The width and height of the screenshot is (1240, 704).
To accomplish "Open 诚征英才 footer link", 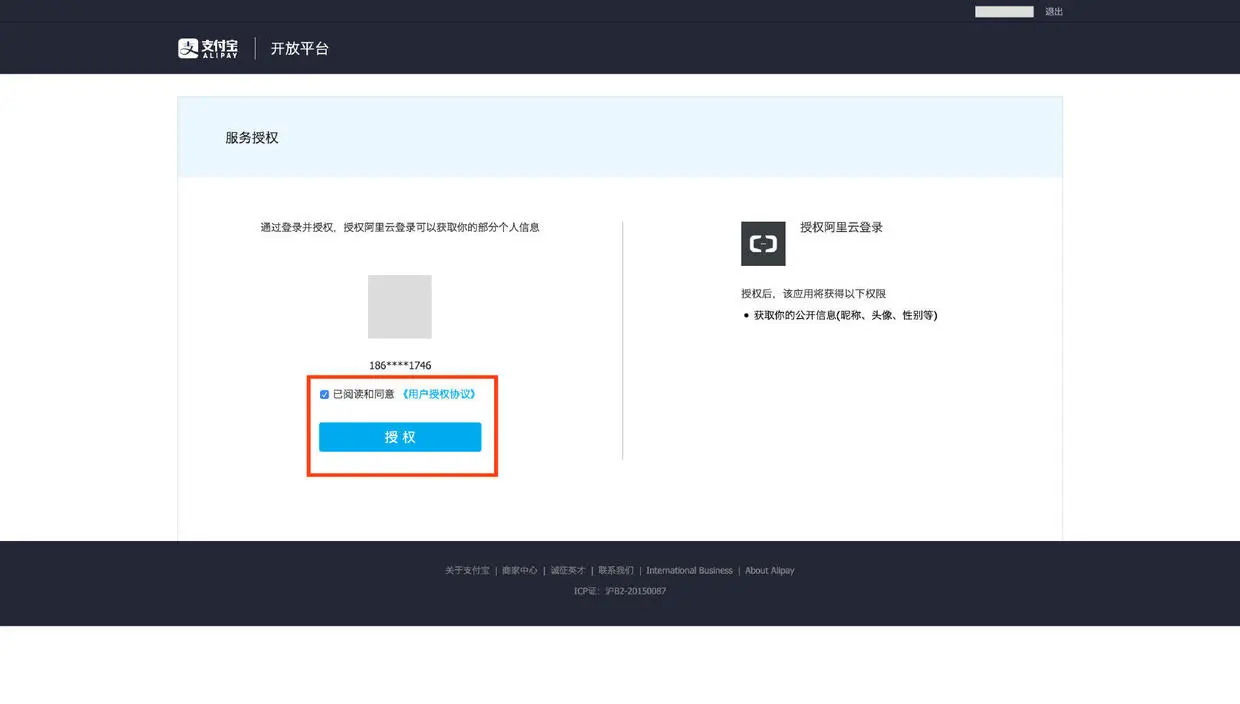I will [x=568, y=571].
